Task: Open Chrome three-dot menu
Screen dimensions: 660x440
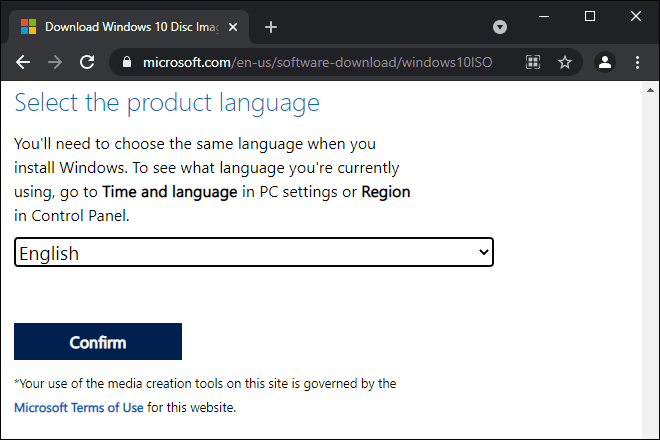Action: click(x=637, y=62)
